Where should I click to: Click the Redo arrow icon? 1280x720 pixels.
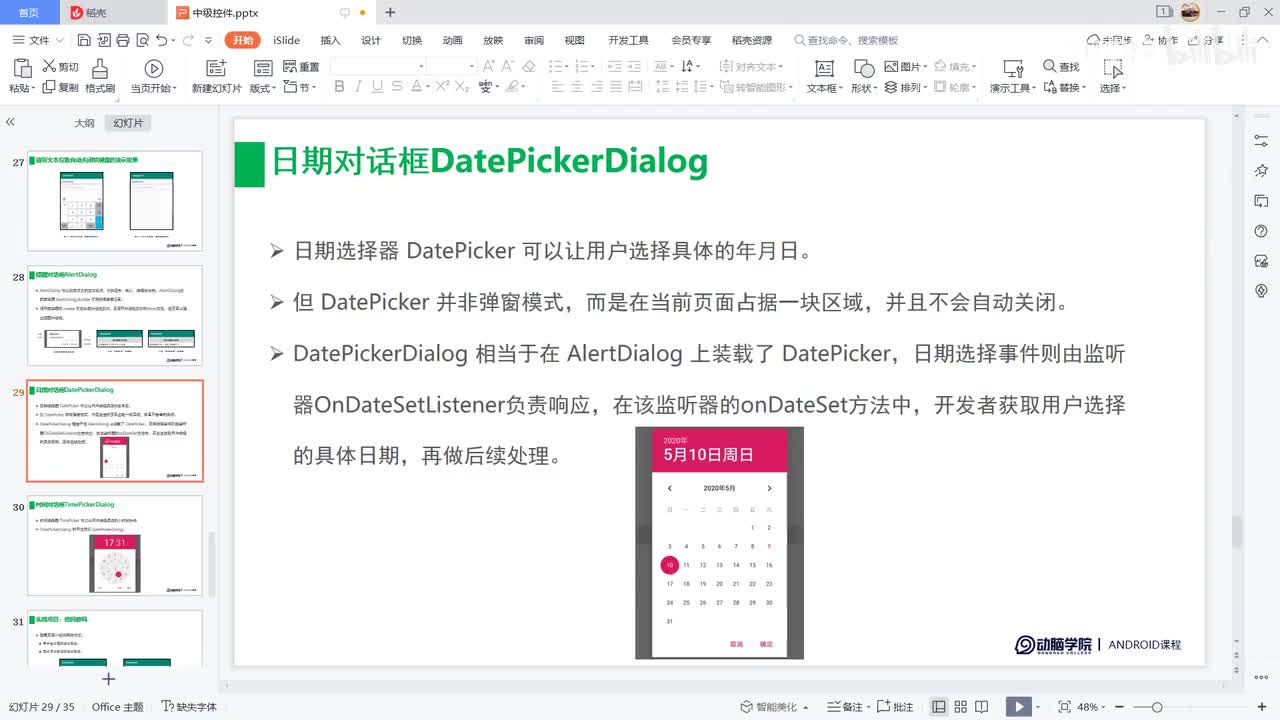[188, 40]
